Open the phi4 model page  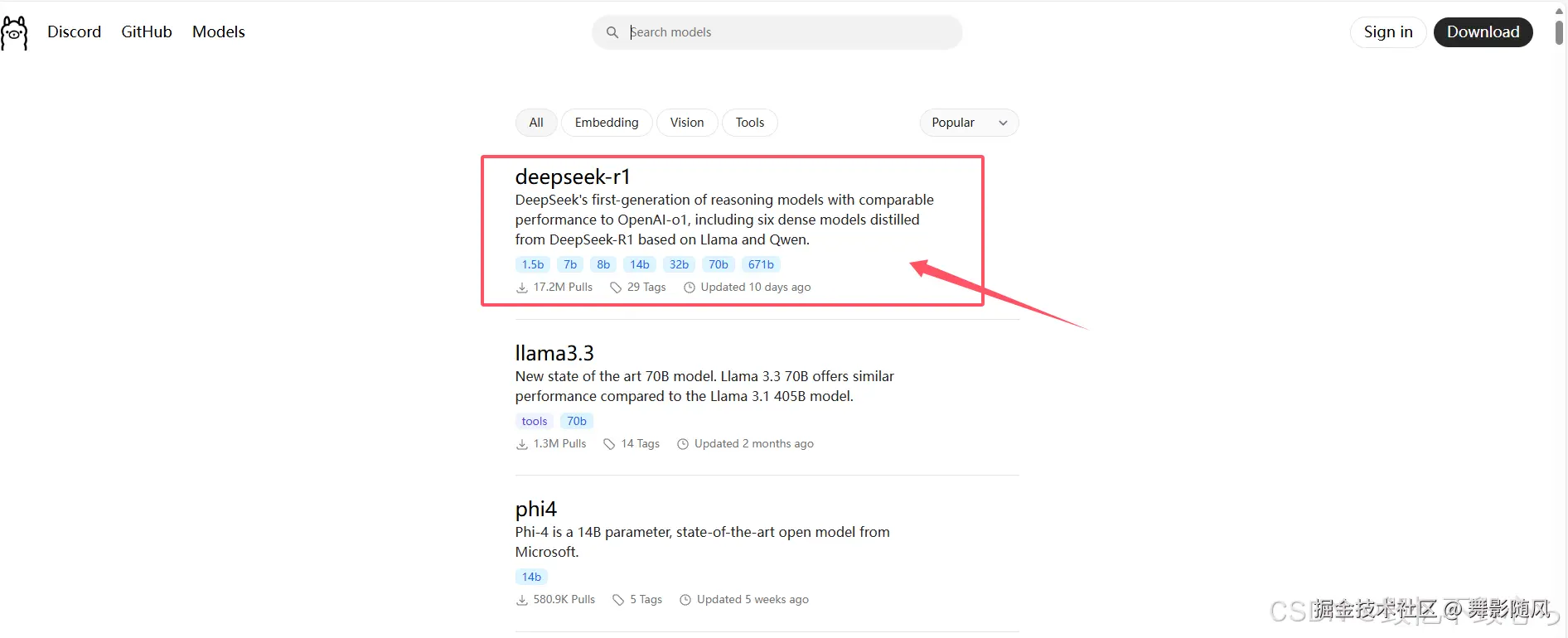coord(536,509)
